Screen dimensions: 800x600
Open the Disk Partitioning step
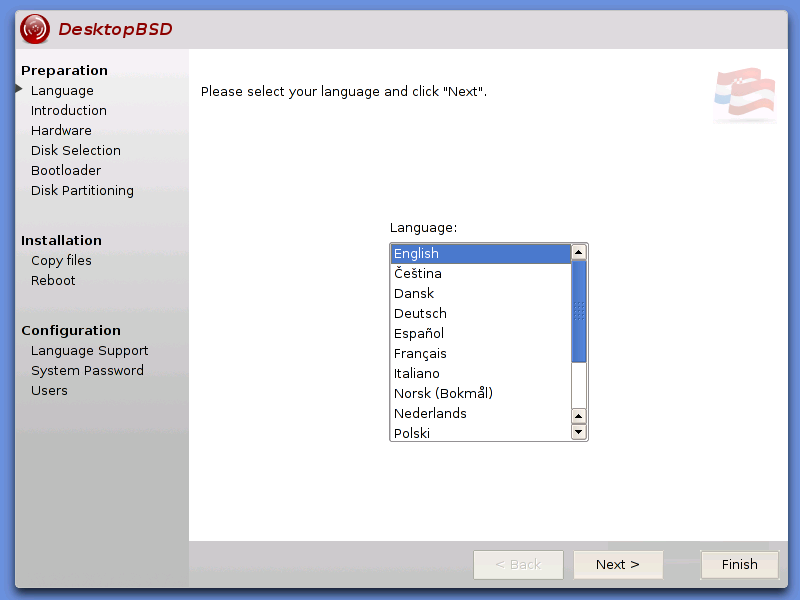(82, 190)
